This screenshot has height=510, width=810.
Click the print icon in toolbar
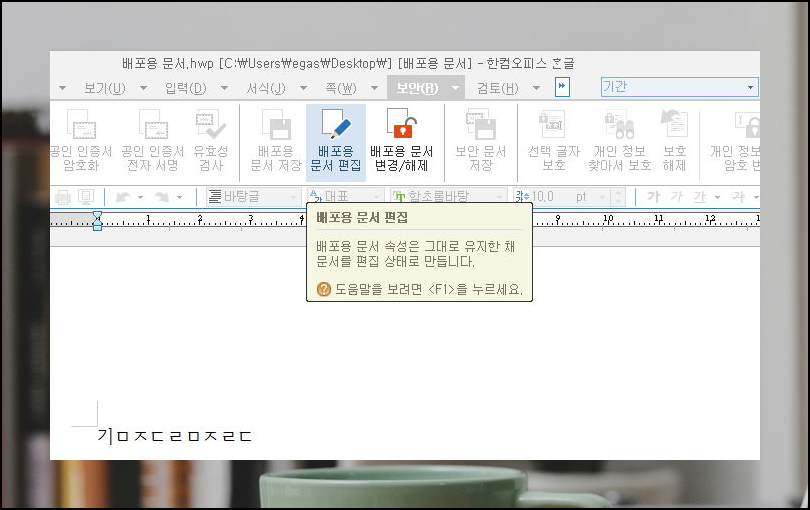pos(63,197)
